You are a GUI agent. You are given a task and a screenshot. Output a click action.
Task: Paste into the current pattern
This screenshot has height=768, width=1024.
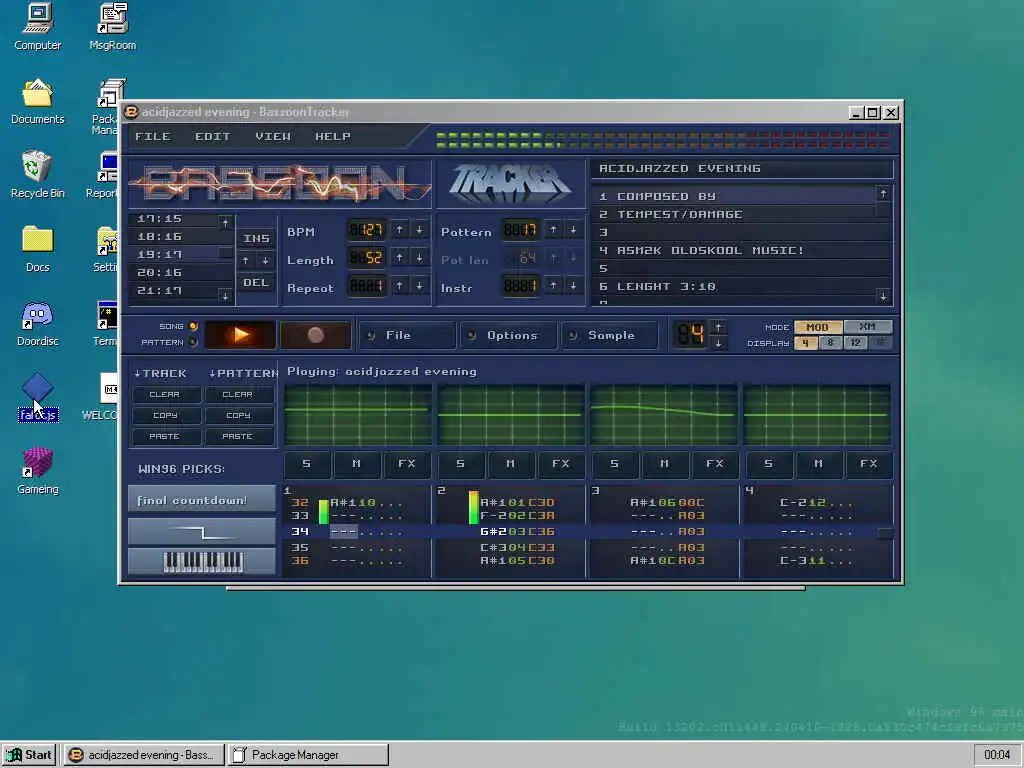click(x=238, y=436)
